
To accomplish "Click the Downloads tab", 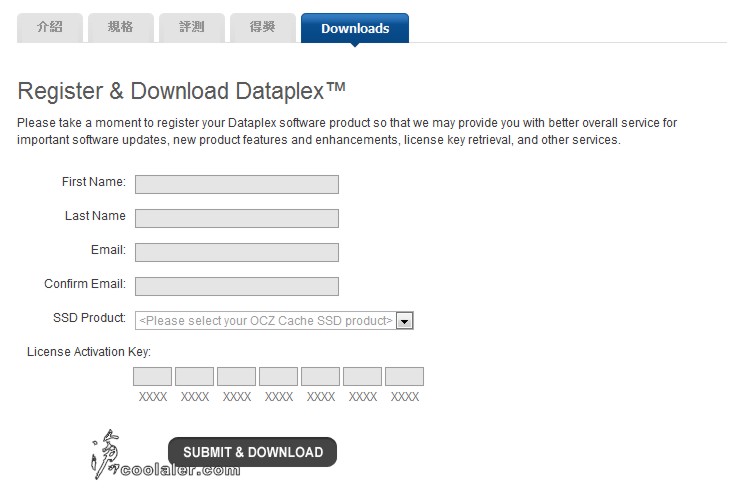I will (355, 28).
